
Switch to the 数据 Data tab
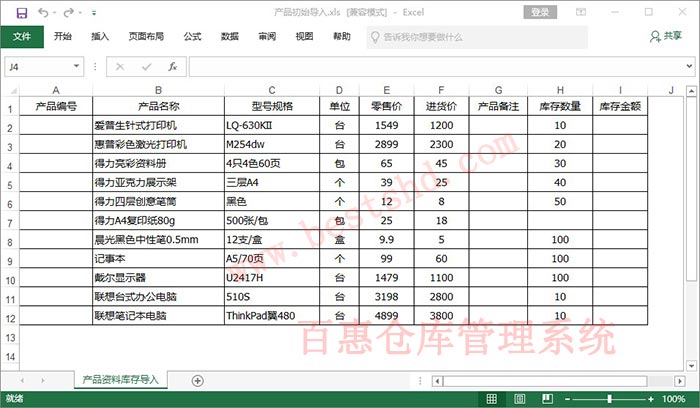click(x=230, y=37)
